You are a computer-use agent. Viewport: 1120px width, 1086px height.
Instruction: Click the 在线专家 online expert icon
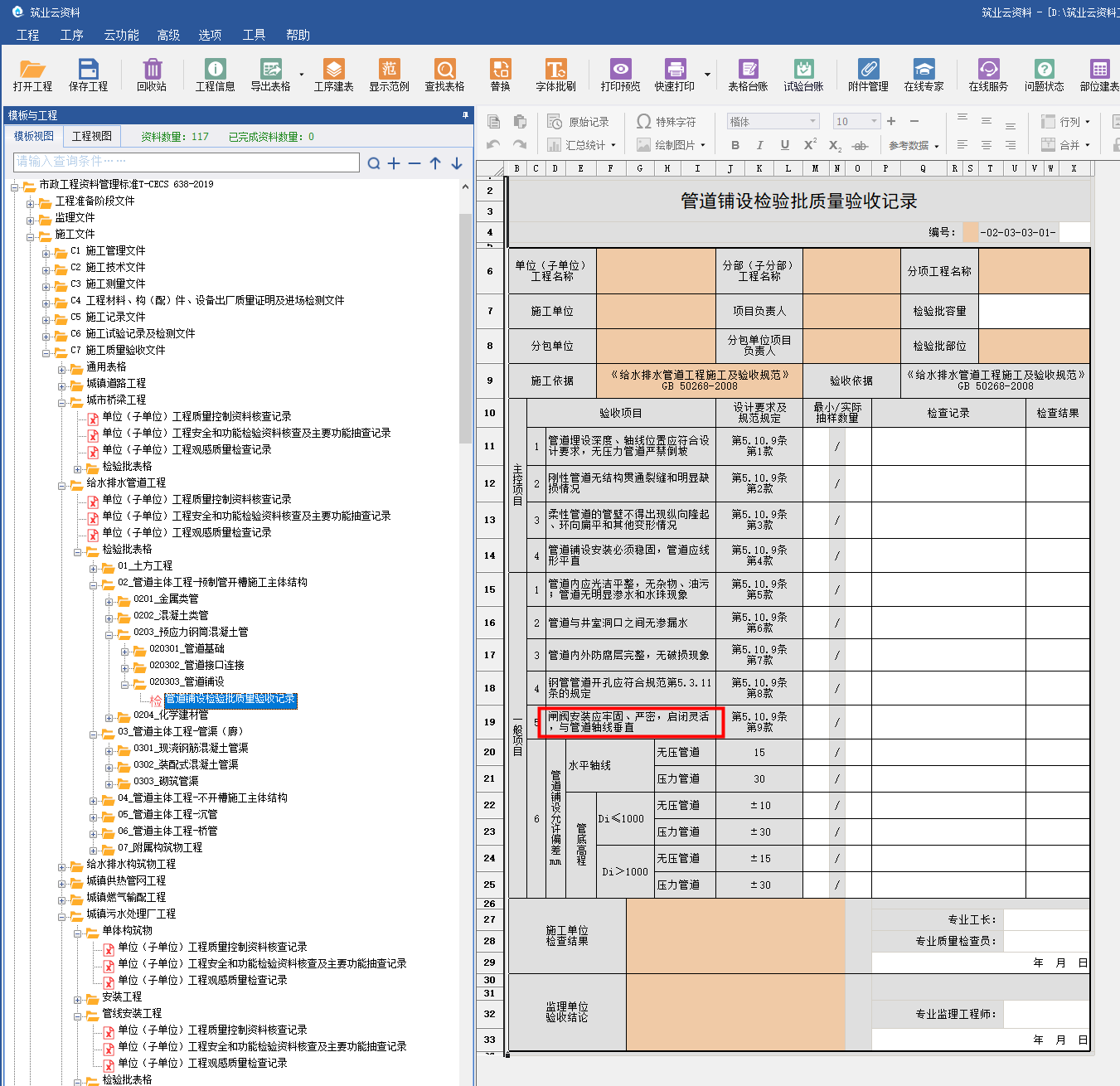924,75
